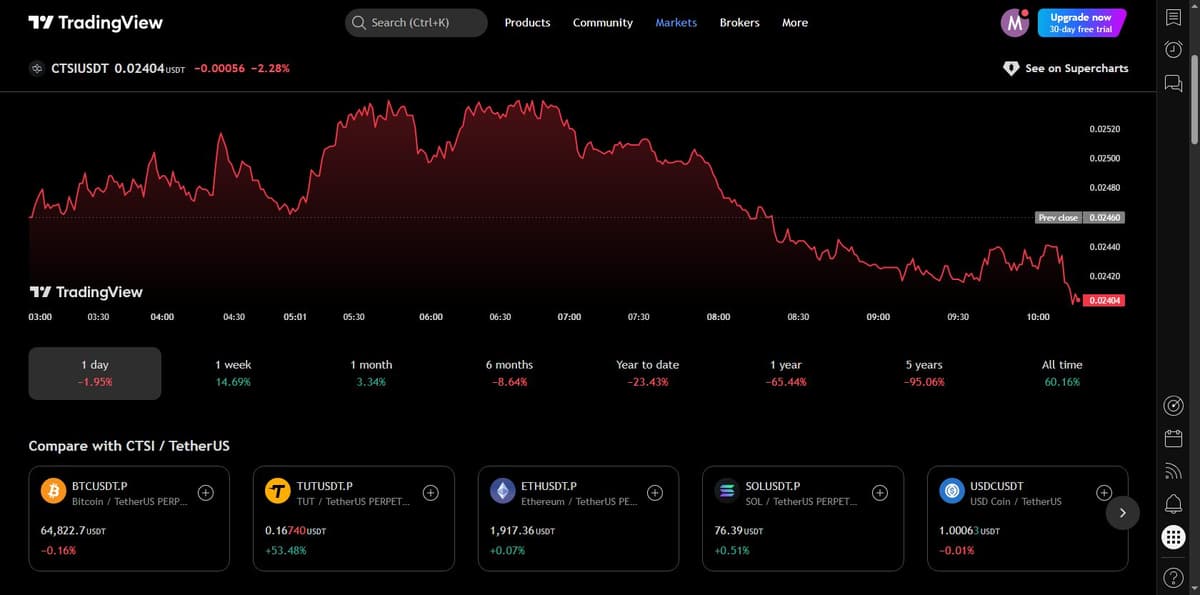Open the news feed icon

[x=1174, y=471]
